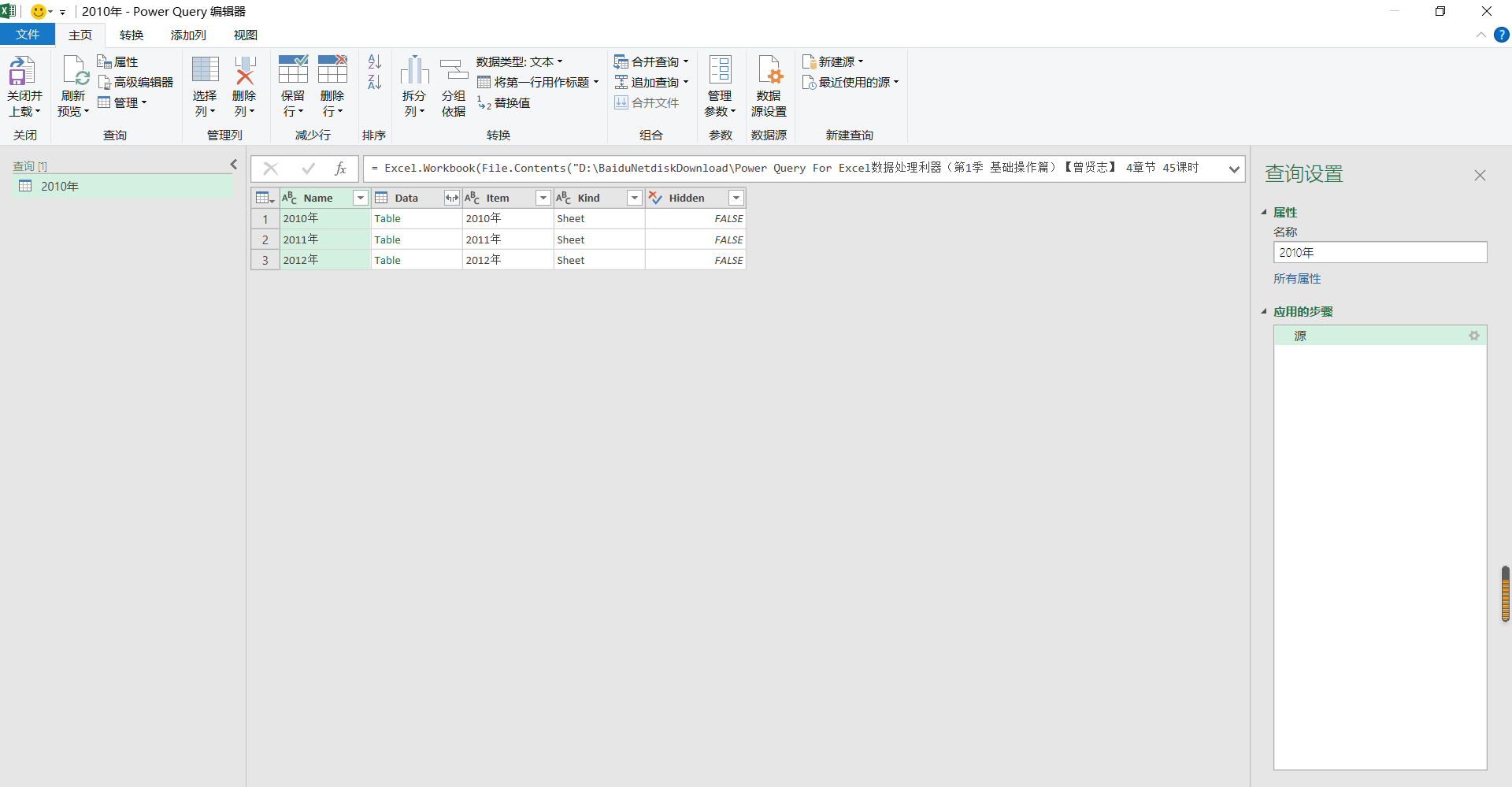The width and height of the screenshot is (1512, 787).
Task: Open the 数据类型 data type dropdown
Action: click(x=520, y=61)
